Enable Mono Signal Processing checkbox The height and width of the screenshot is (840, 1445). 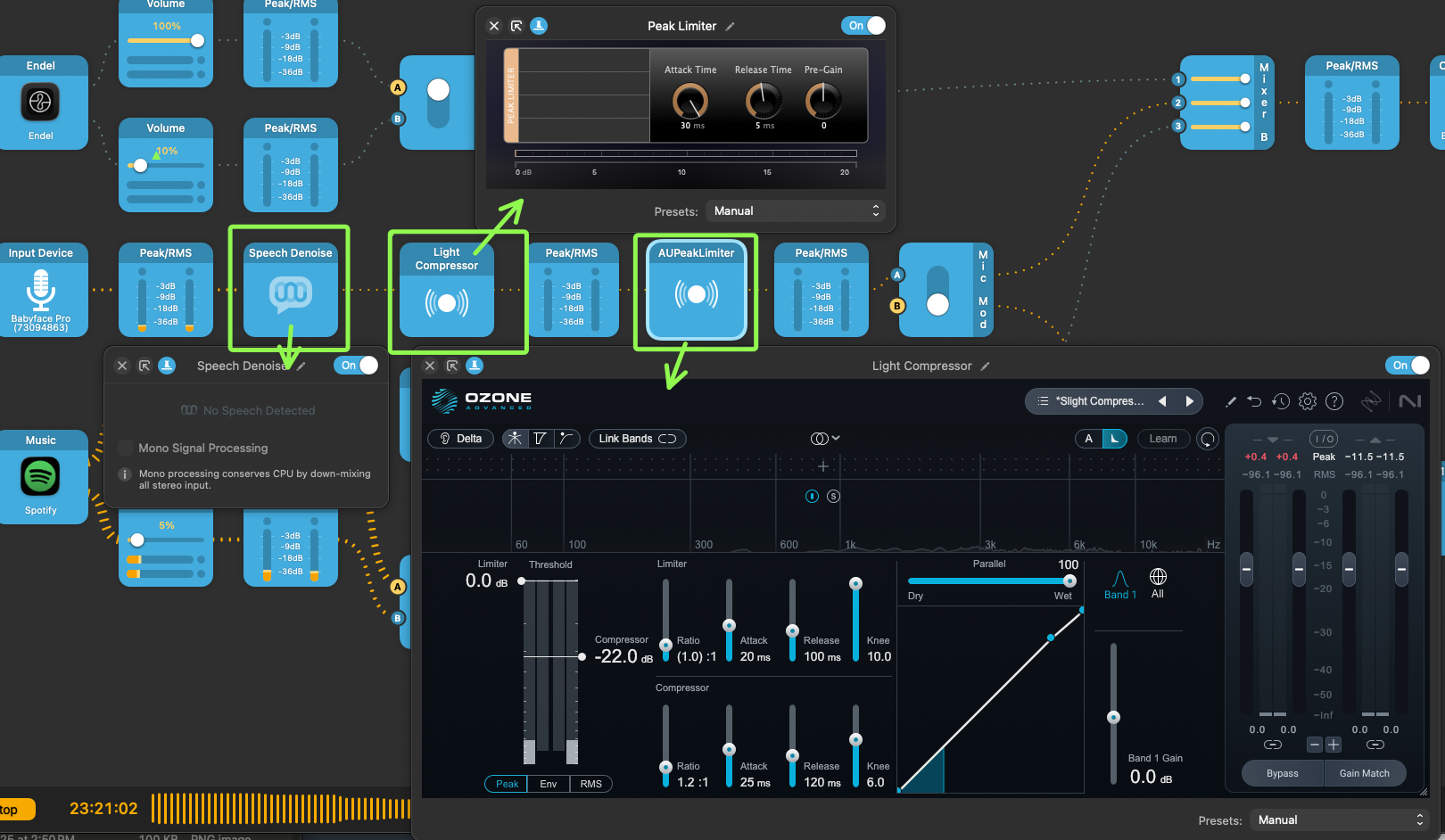(x=126, y=448)
